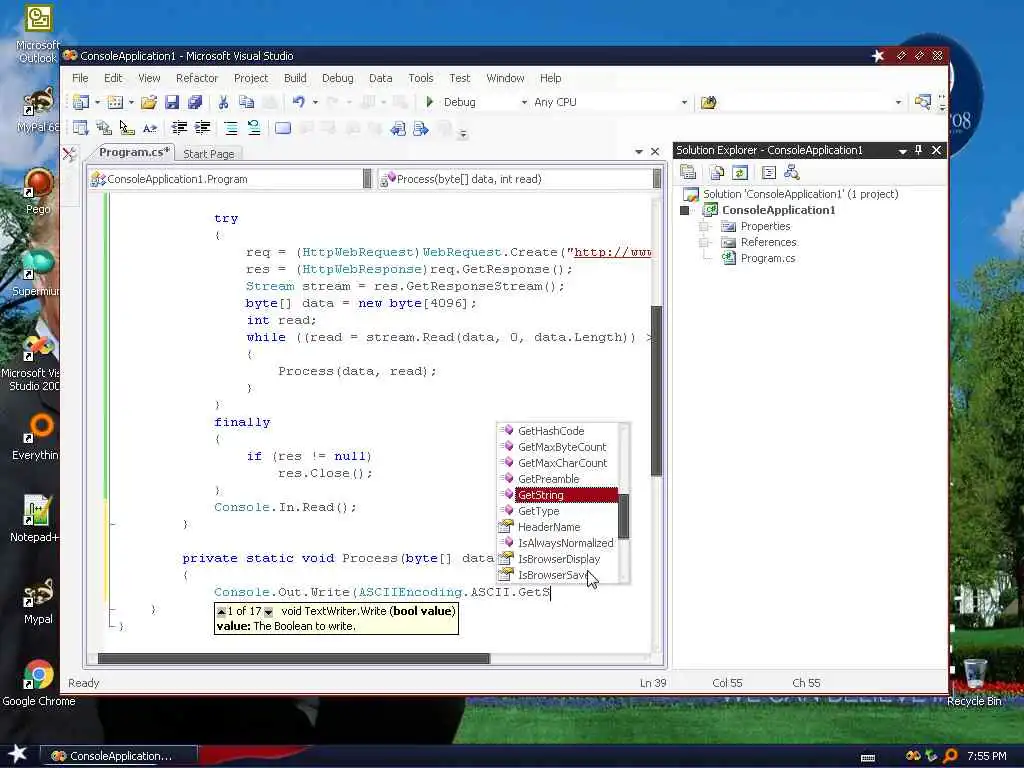Click Properties icon in Solution Explorer toolbar
Viewport: 1024px width, 768px height.
click(x=688, y=172)
